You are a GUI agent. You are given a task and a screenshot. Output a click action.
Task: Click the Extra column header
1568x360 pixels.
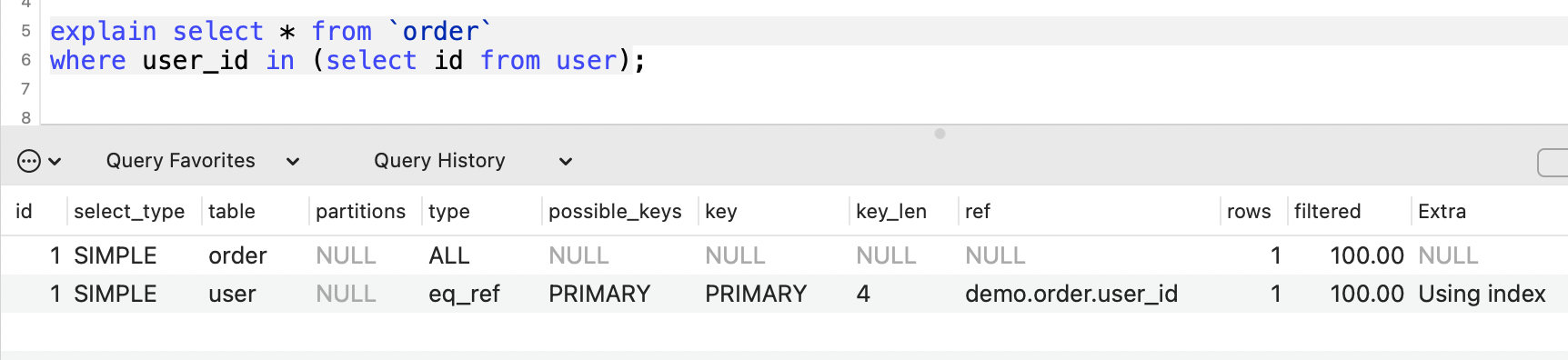1442,212
